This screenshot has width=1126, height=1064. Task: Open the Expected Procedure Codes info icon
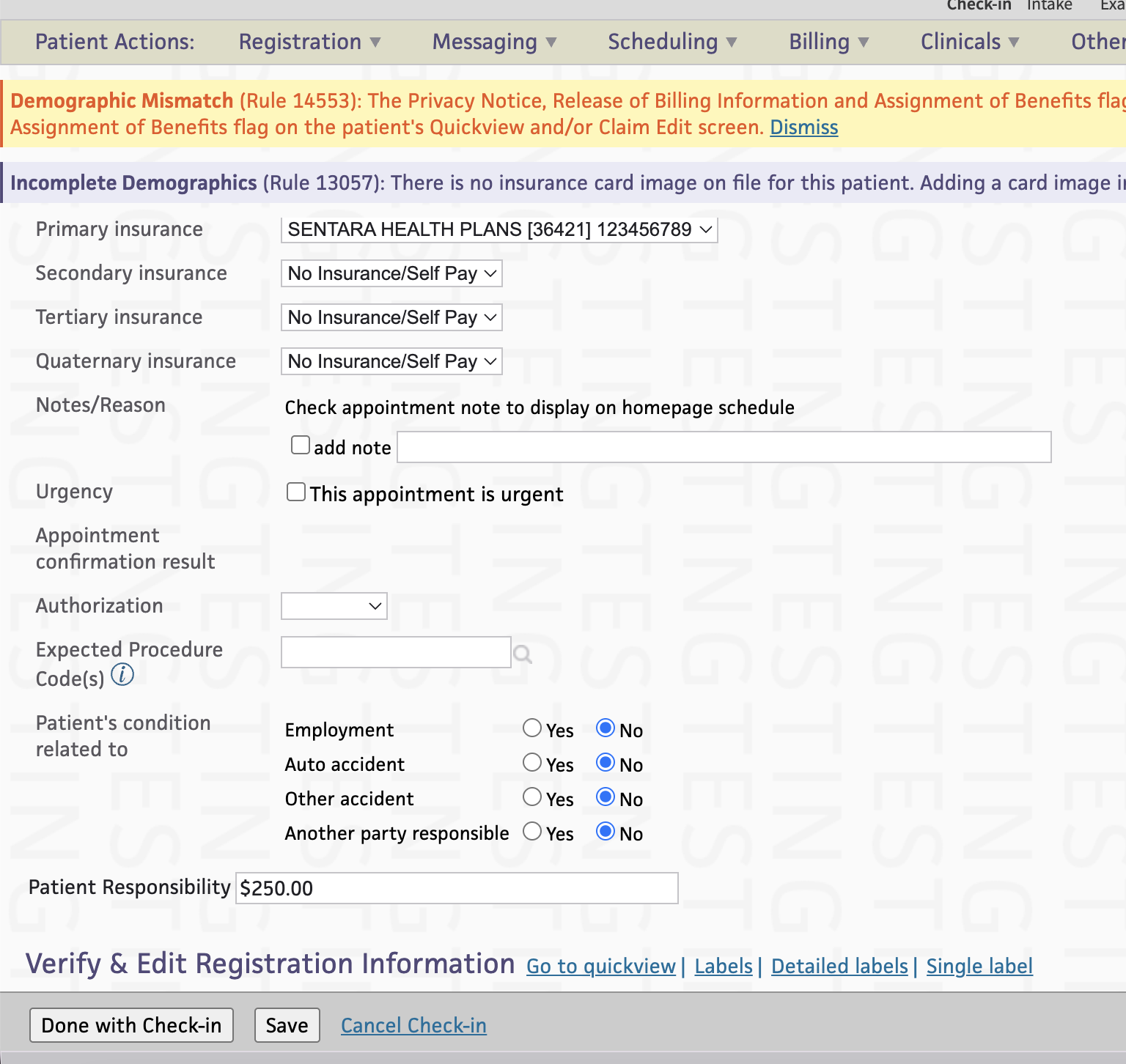(122, 676)
